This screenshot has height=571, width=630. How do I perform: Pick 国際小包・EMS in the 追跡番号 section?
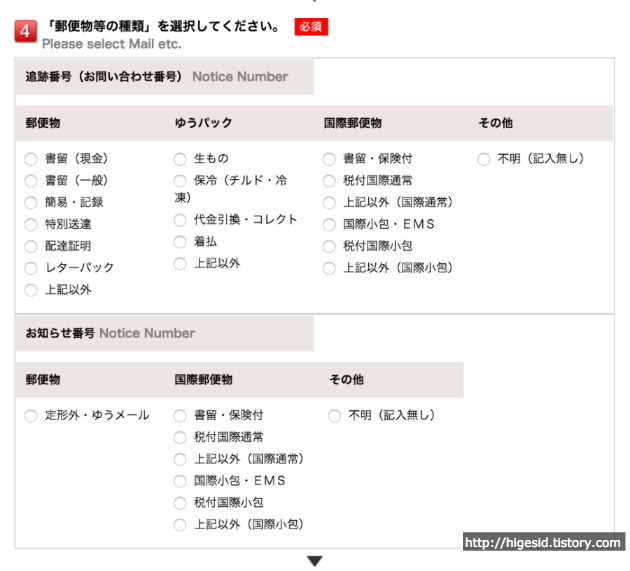pos(329,225)
